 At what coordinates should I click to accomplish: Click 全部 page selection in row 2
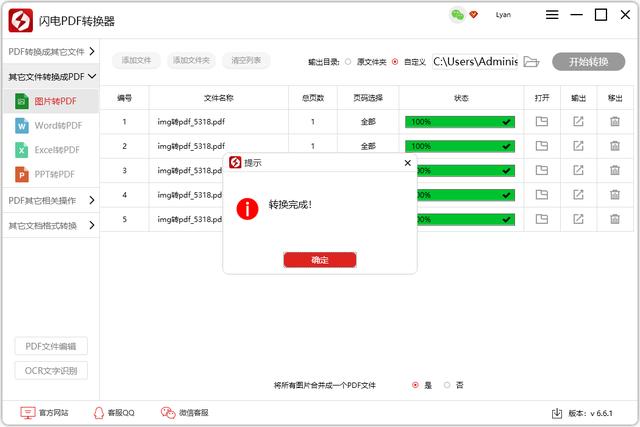[x=368, y=146]
